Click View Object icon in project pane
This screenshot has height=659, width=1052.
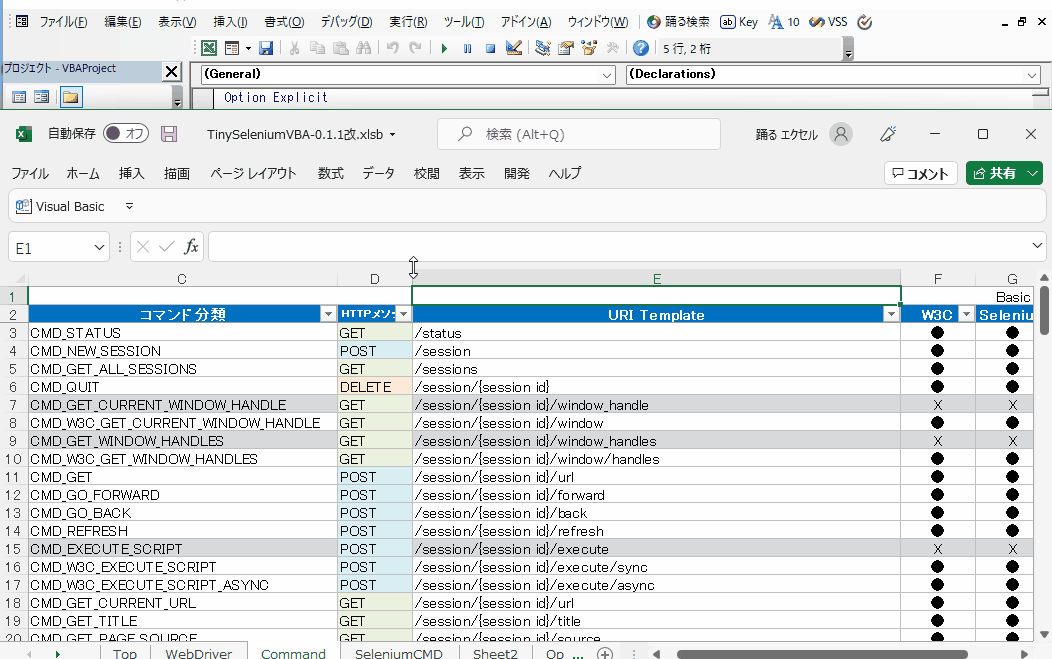[42, 97]
